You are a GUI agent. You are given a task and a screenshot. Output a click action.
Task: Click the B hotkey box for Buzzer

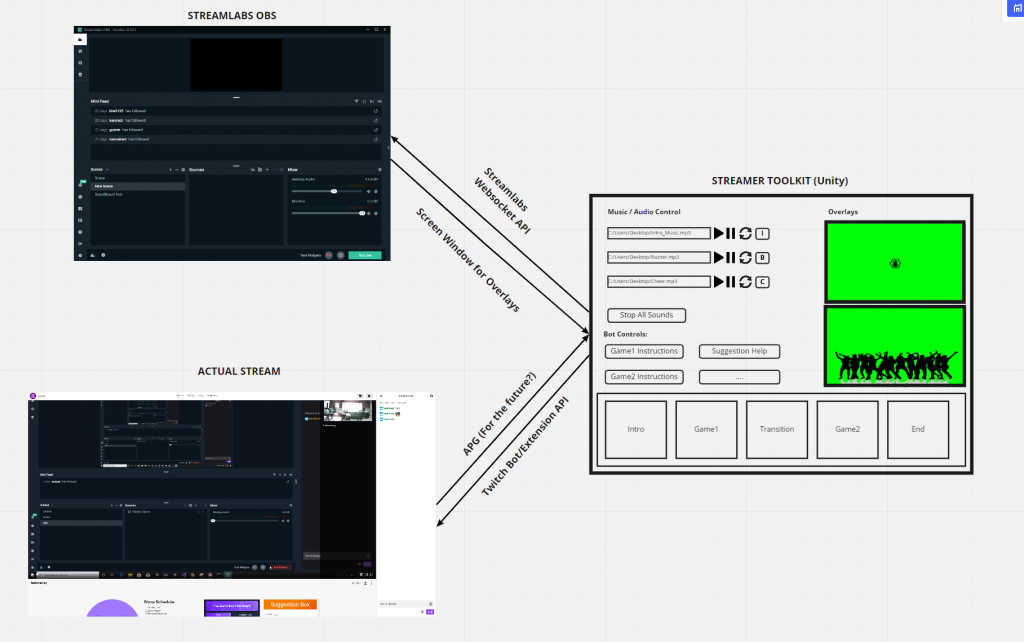click(762, 258)
